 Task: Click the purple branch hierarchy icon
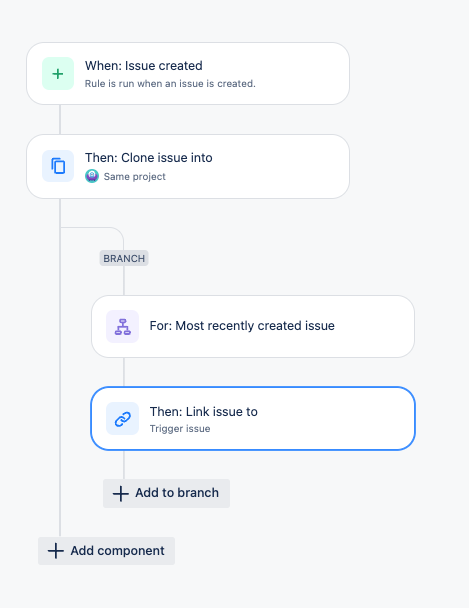(122, 326)
